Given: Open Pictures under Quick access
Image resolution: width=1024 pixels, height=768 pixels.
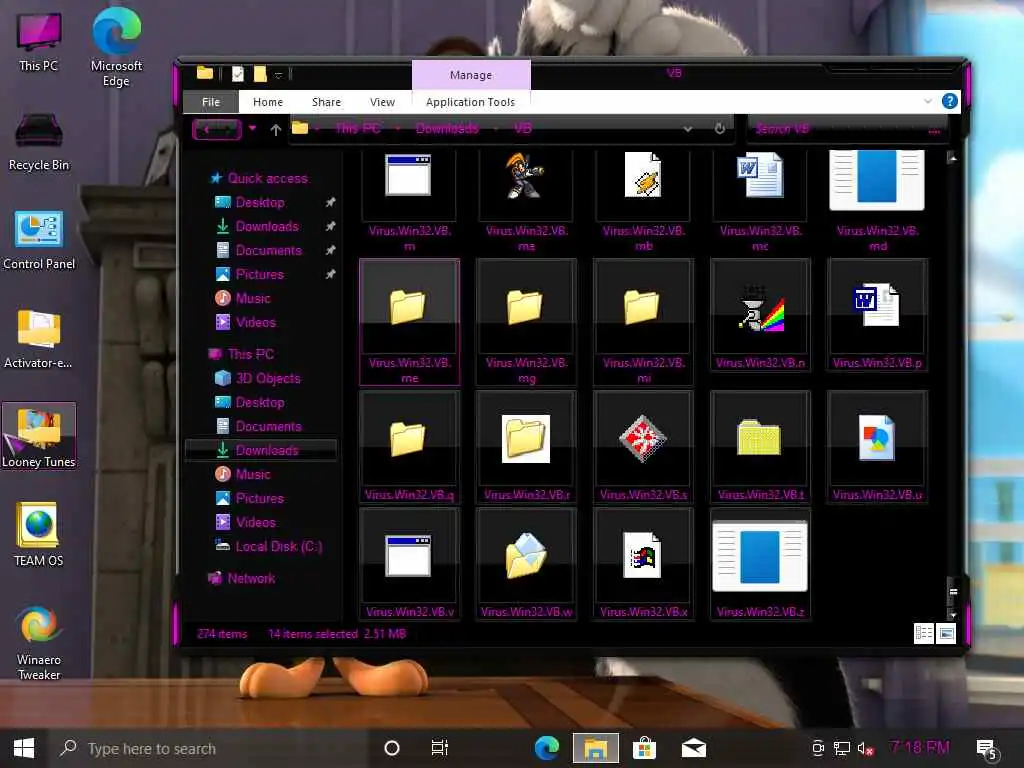Looking at the screenshot, I should (x=259, y=274).
